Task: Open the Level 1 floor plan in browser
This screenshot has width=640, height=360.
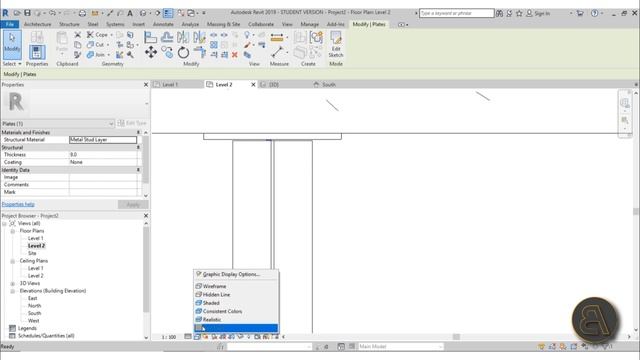Action: 36,238
